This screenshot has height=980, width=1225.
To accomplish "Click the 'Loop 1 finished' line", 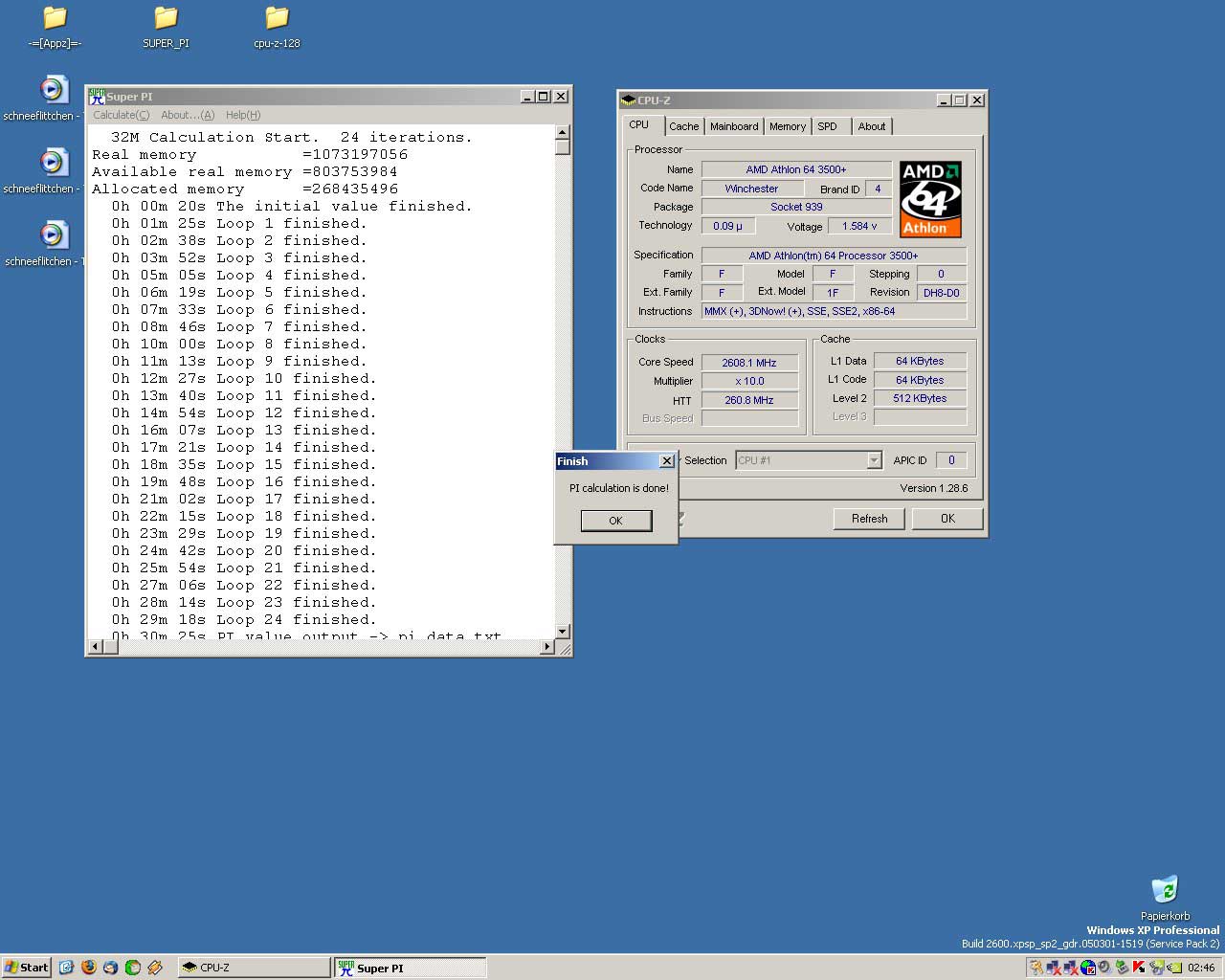I will pyautogui.click(x=238, y=223).
